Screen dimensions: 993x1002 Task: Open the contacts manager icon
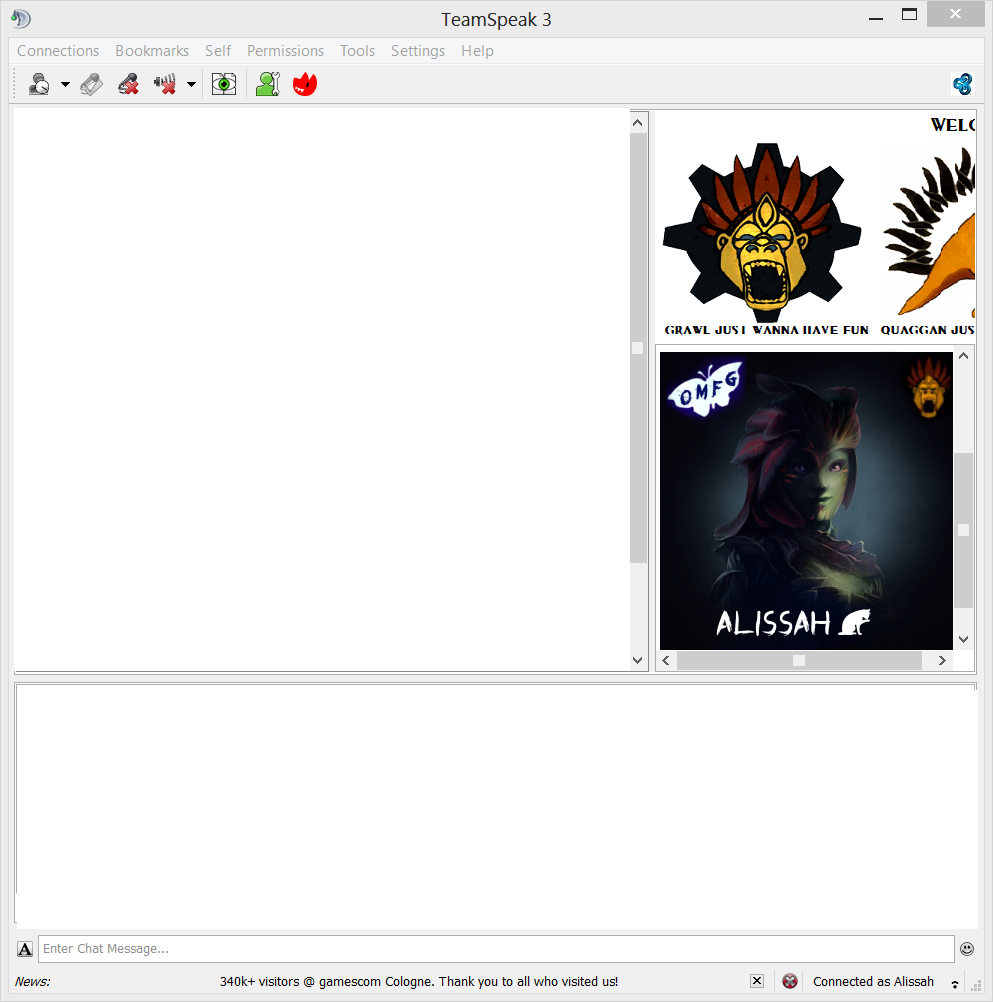(268, 84)
